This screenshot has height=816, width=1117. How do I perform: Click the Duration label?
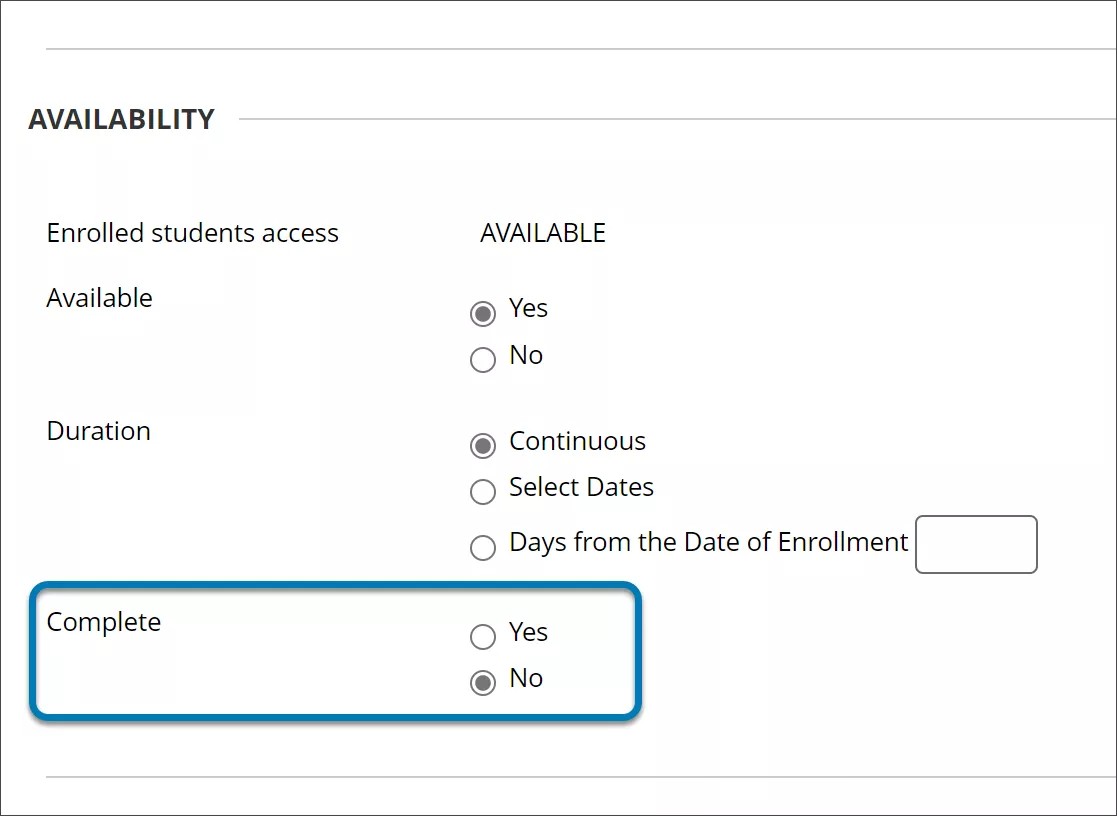98,431
